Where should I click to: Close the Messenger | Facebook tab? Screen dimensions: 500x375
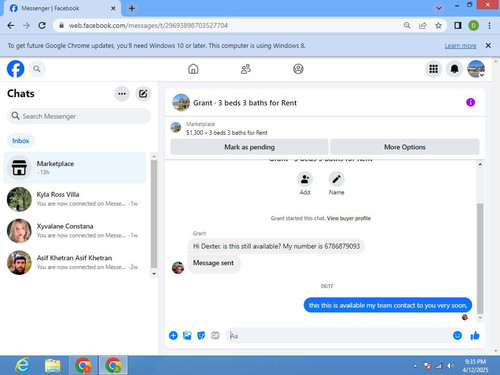[113, 8]
